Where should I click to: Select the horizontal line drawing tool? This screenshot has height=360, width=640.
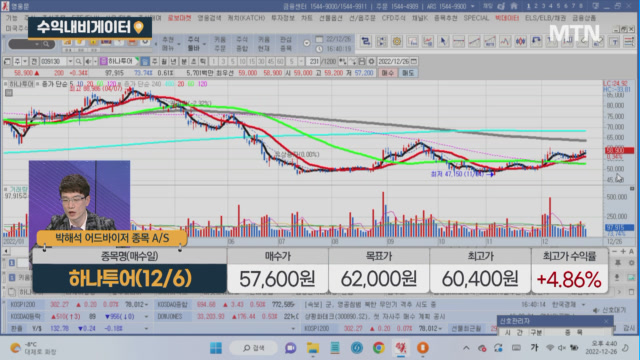(x=458, y=41)
